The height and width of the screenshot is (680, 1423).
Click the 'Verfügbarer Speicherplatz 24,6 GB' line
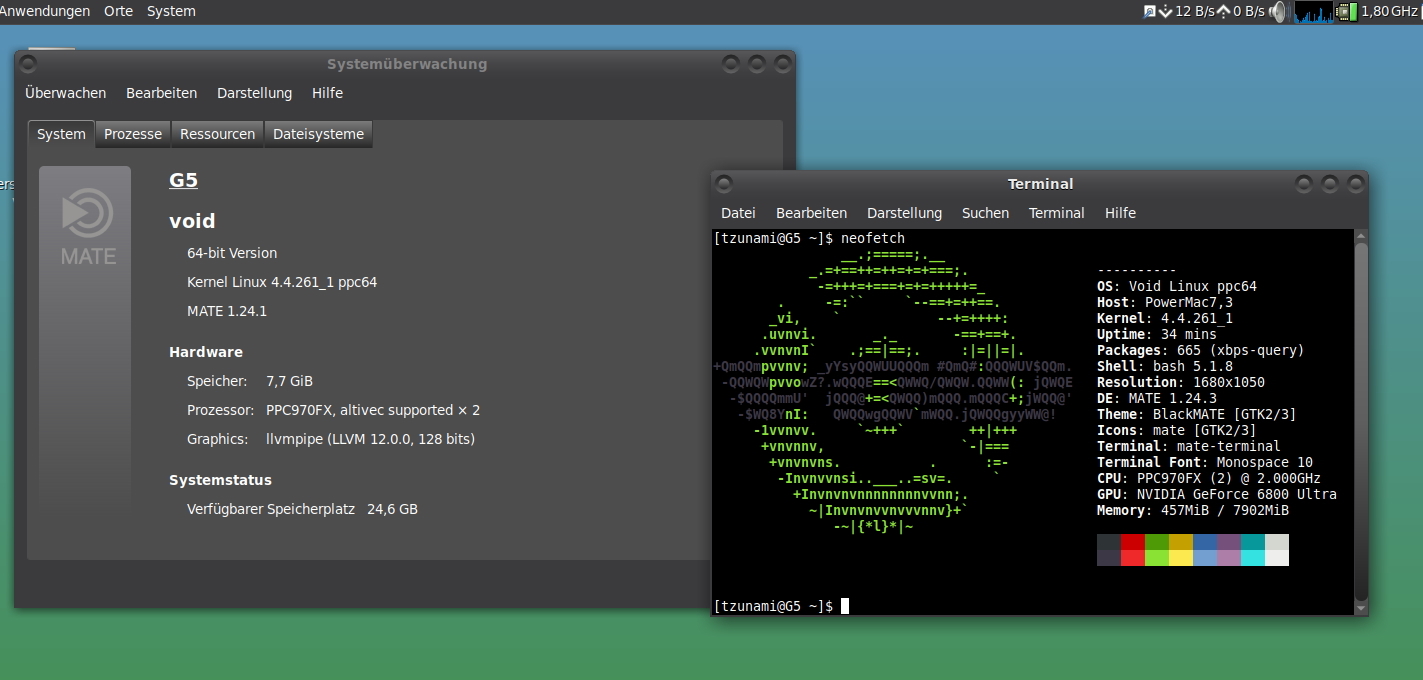[302, 509]
